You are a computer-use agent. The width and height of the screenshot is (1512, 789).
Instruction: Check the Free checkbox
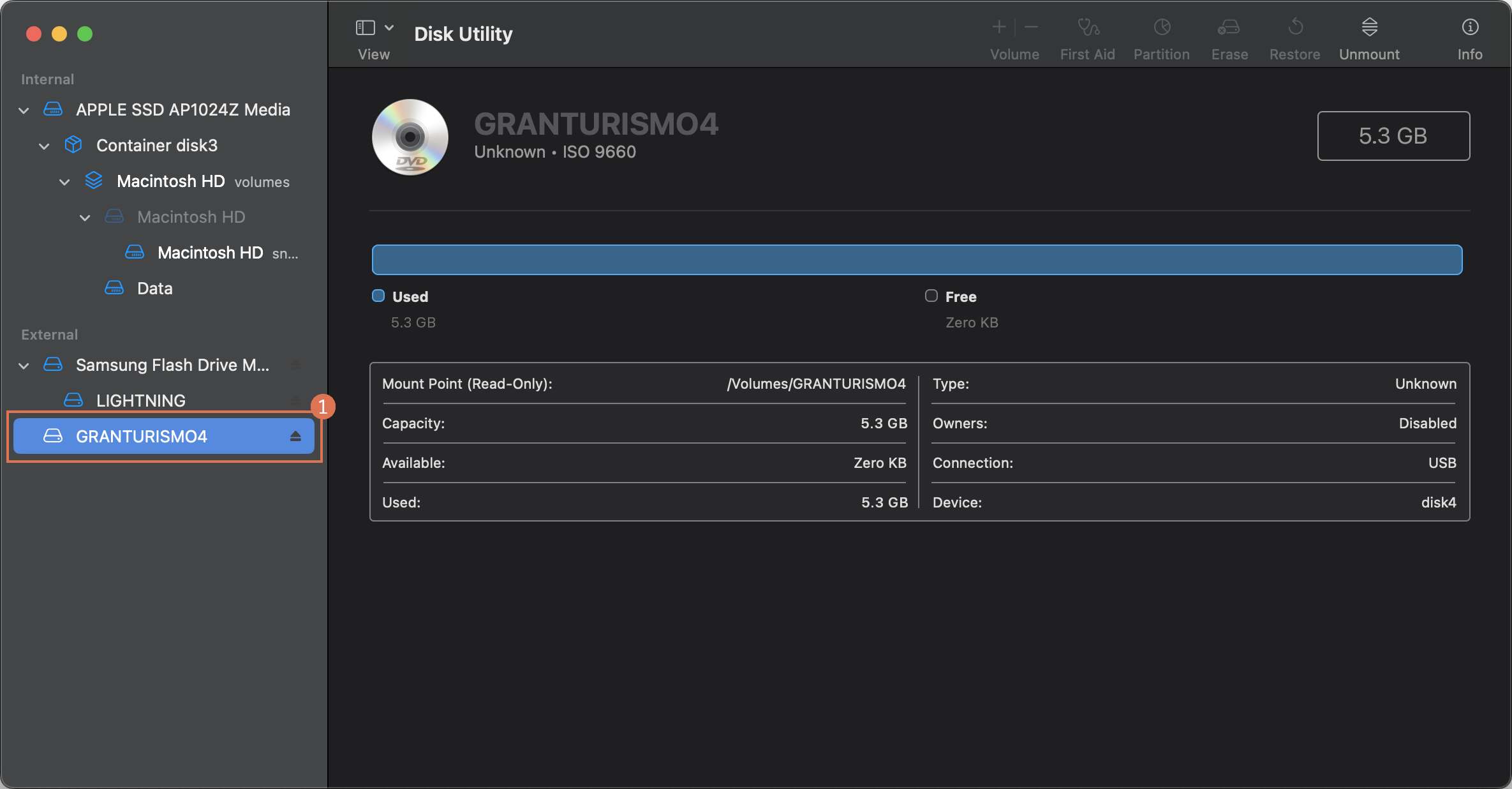point(931,296)
